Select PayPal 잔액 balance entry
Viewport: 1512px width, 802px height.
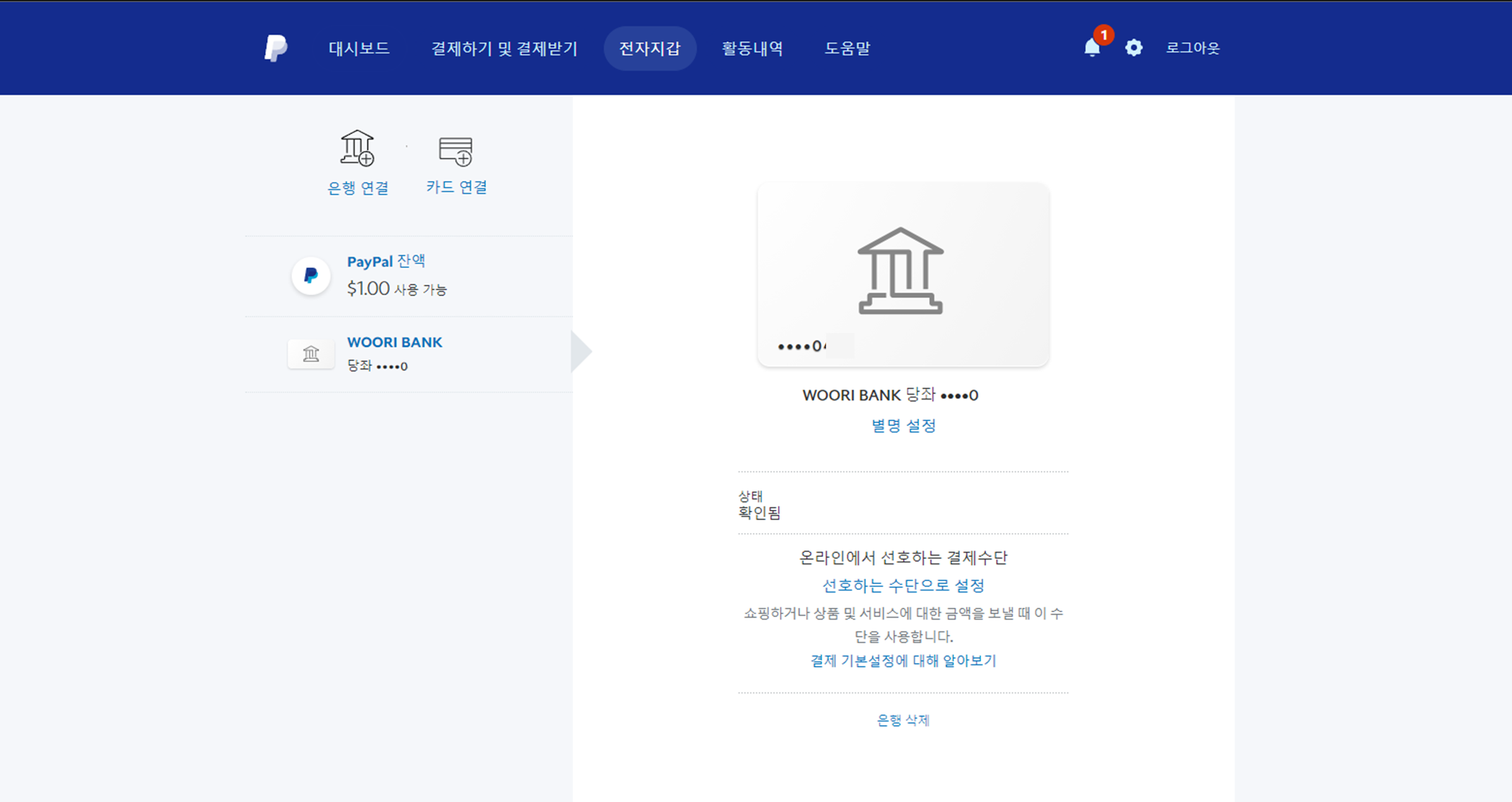[x=386, y=262]
